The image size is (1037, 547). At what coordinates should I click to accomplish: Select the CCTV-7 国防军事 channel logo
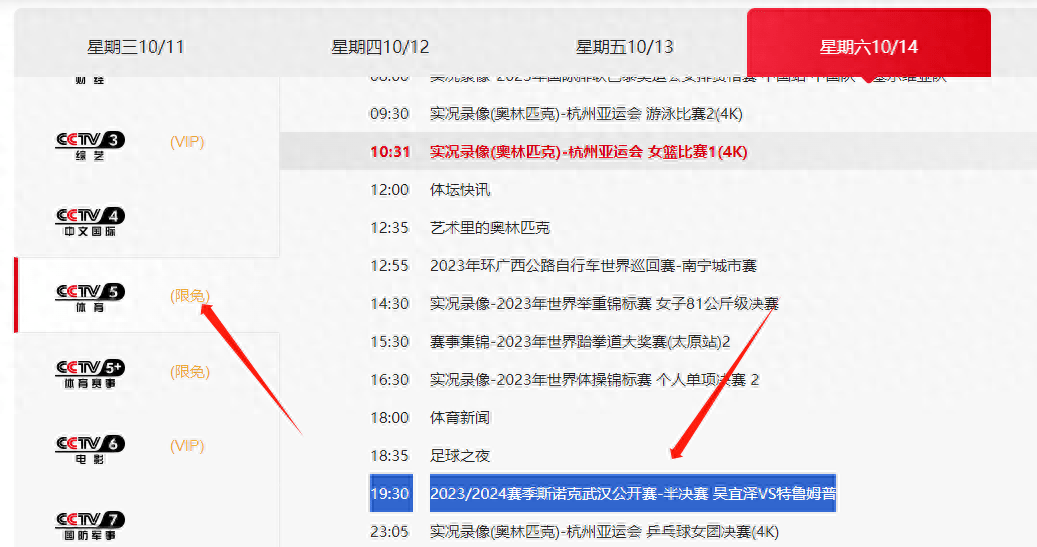tap(90, 523)
